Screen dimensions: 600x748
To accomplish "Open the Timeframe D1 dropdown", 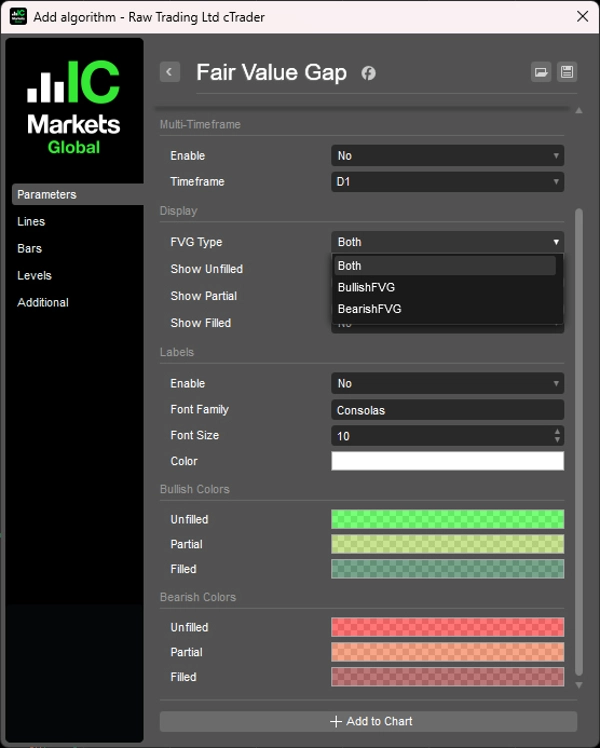I will (x=447, y=182).
